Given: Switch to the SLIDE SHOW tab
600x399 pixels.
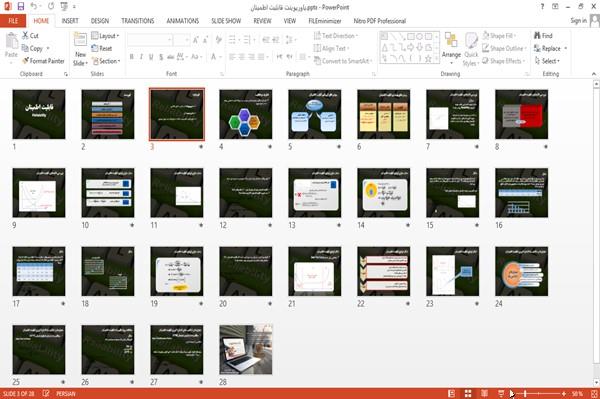Looking at the screenshot, I should [226, 21].
